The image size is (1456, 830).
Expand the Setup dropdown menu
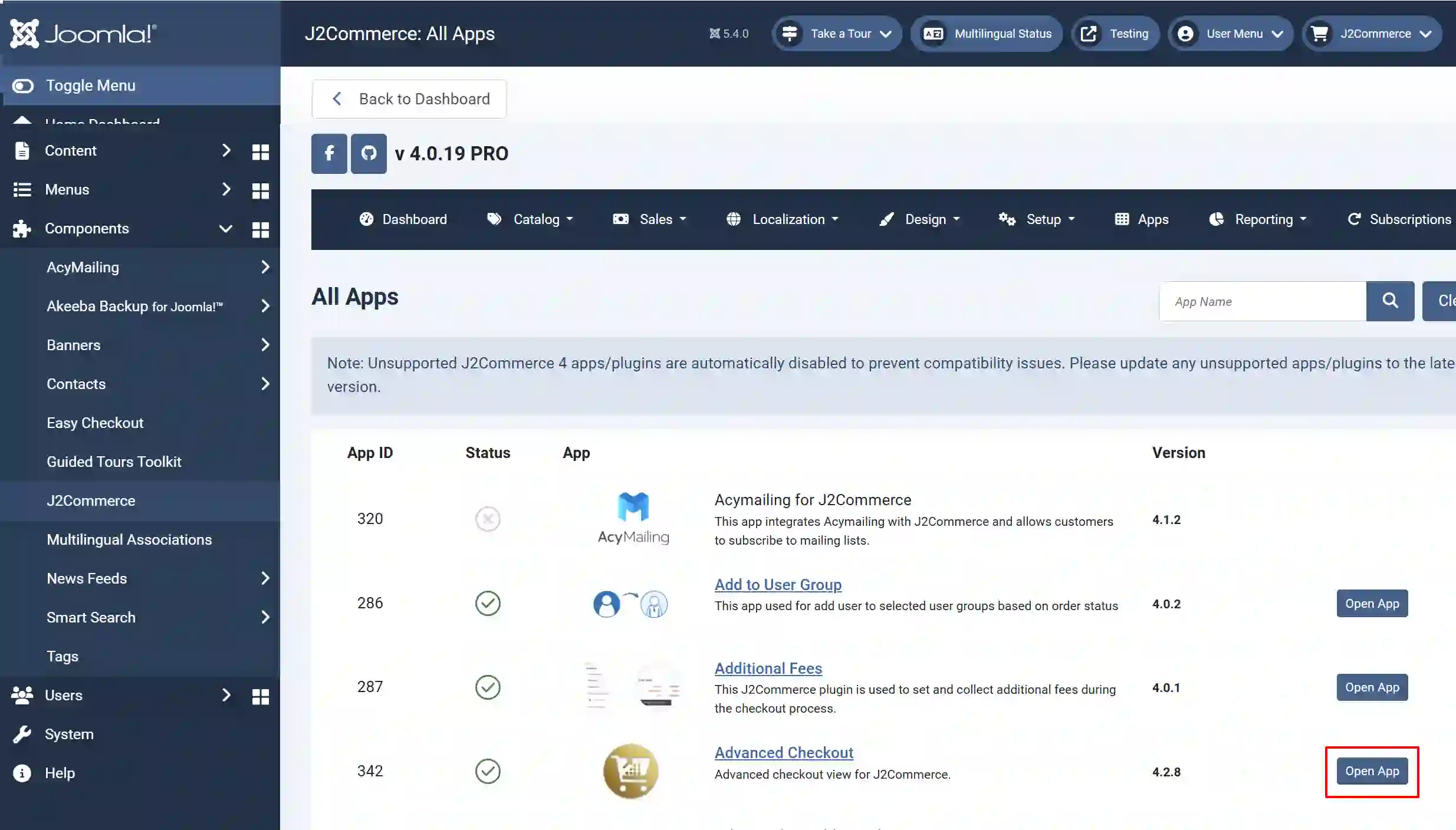pos(1037,219)
